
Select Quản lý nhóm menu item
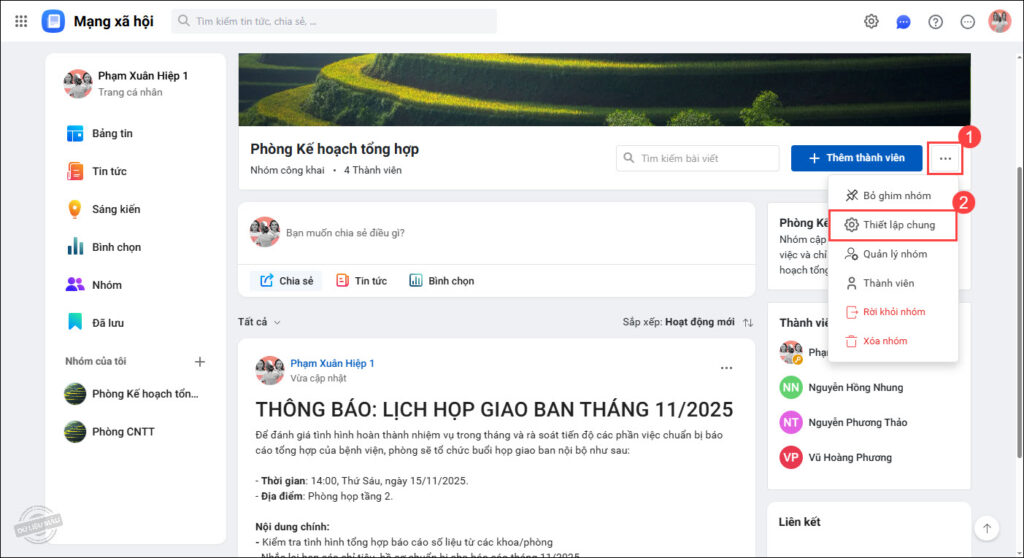click(892, 254)
